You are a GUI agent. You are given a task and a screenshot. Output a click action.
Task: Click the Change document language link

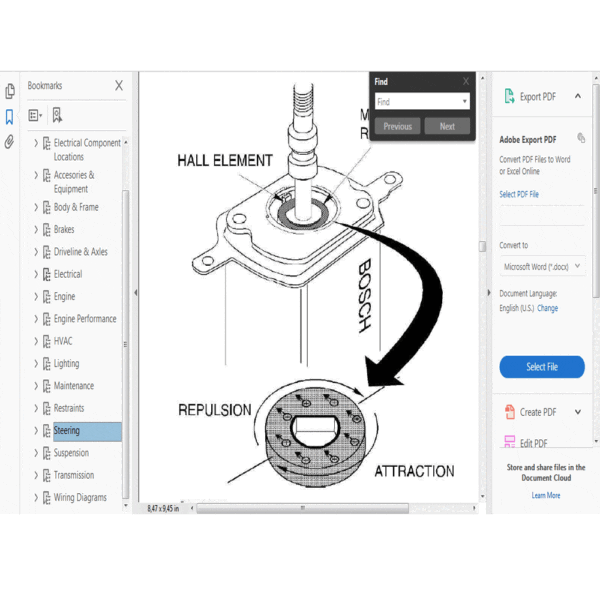click(547, 308)
